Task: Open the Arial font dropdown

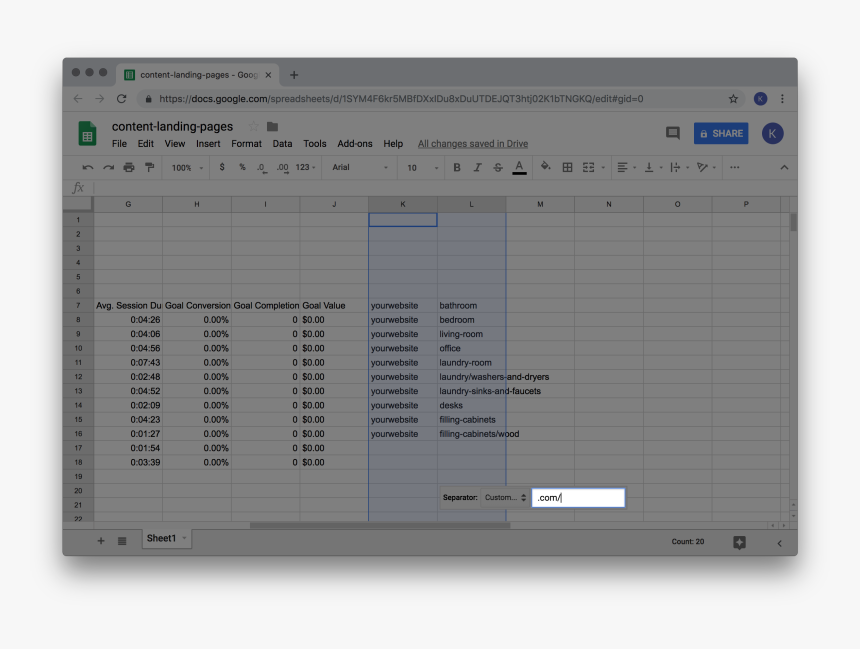Action: point(360,167)
